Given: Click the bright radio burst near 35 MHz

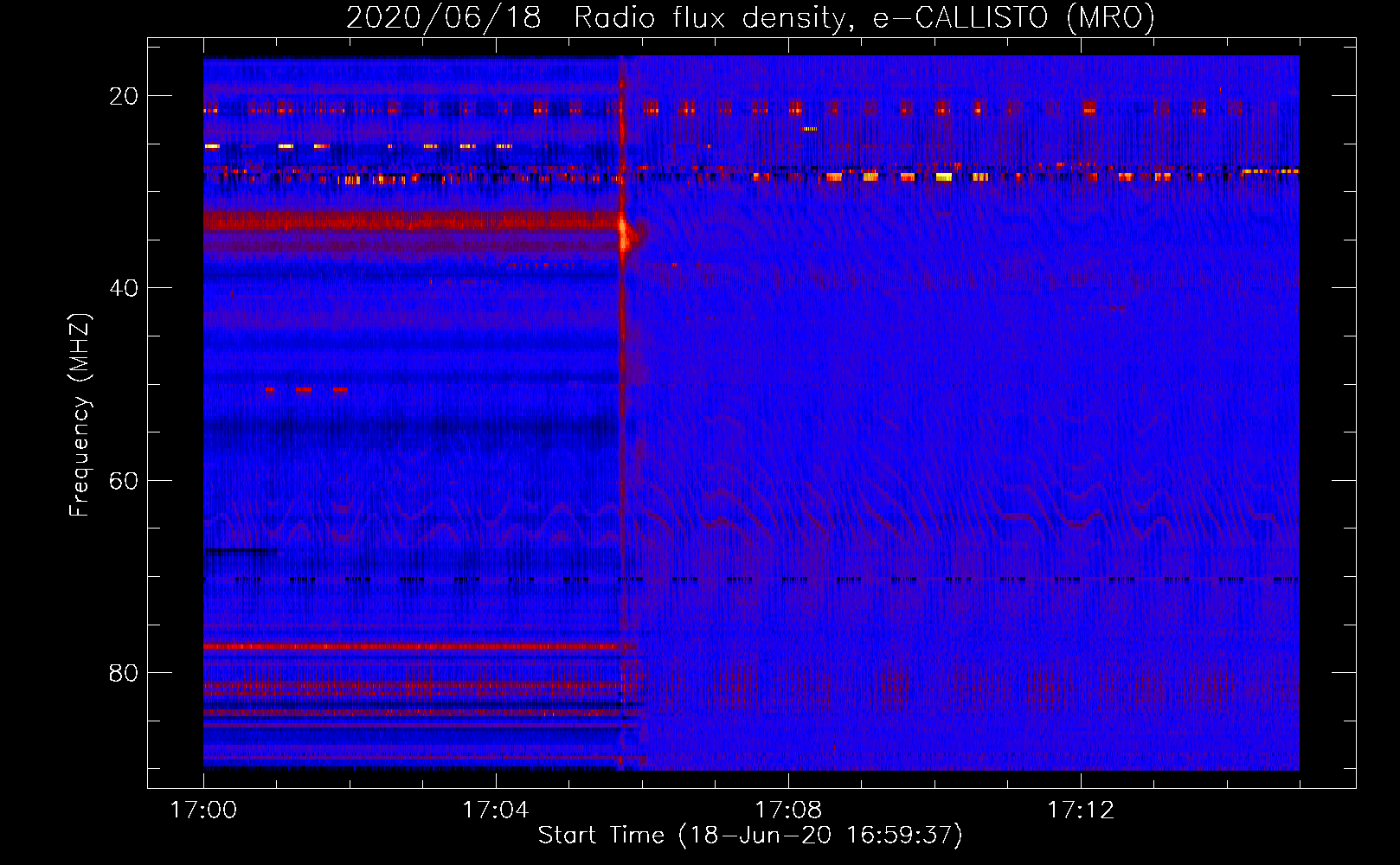Looking at the screenshot, I should click(x=626, y=234).
